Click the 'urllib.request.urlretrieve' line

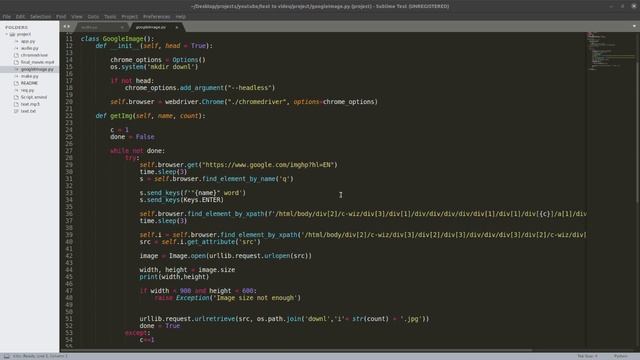(x=284, y=319)
